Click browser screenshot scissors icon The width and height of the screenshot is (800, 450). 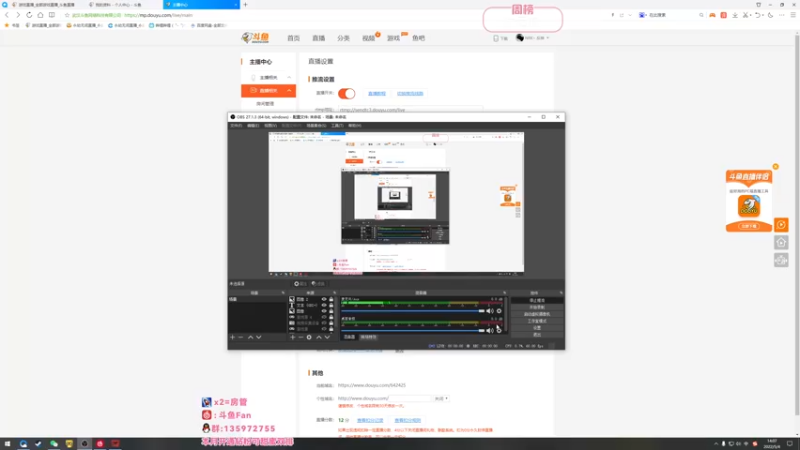pos(745,15)
